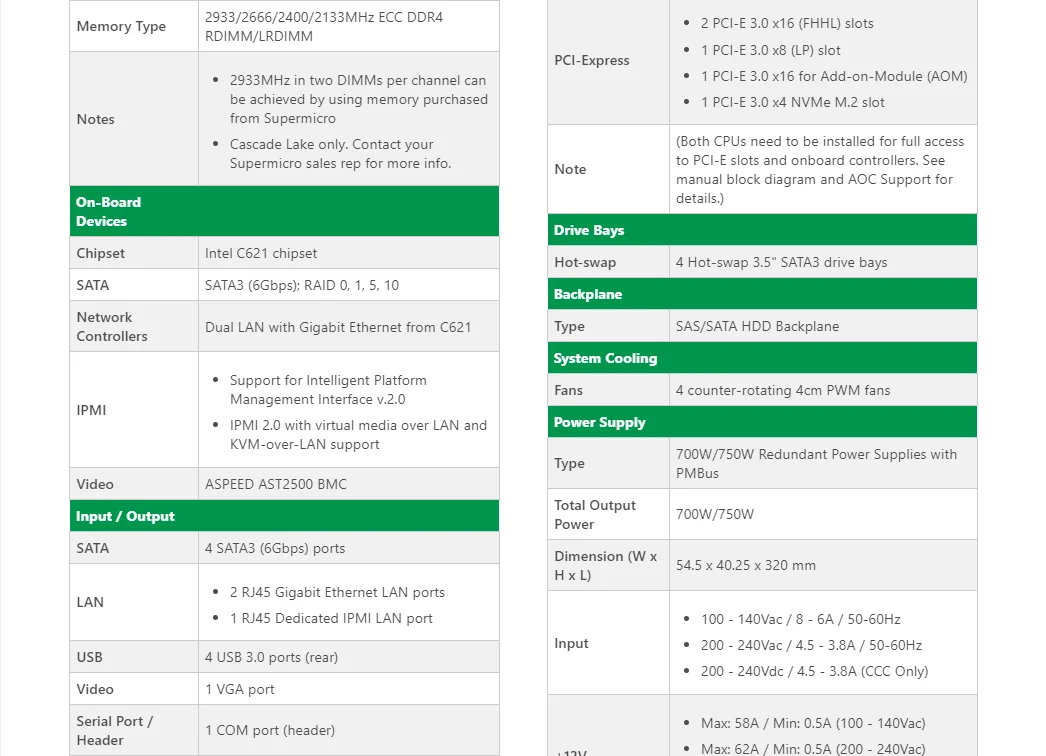Click '200 - 240Vdc / 4.5 - 3.8A (CCC Only)' bullet

pyautogui.click(x=814, y=671)
